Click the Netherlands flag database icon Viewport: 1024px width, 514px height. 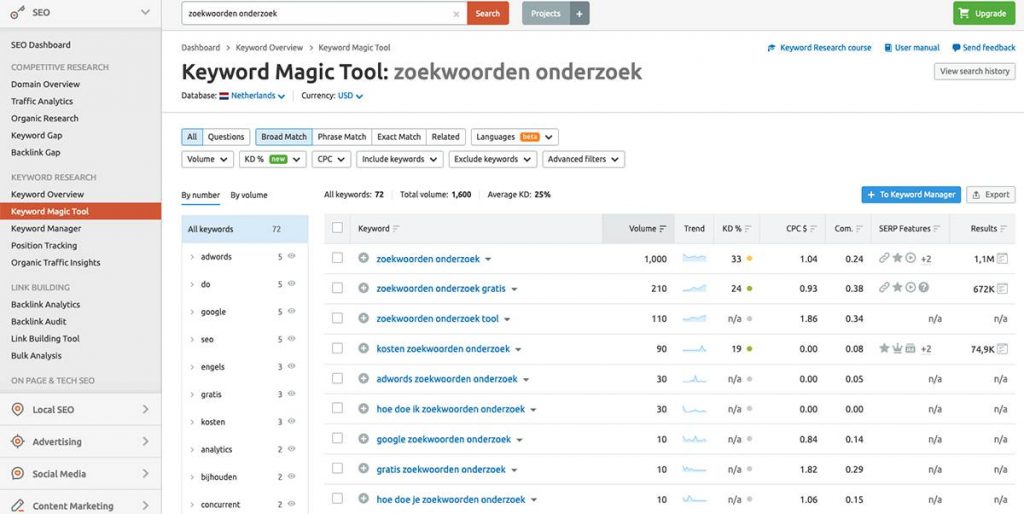[224, 96]
